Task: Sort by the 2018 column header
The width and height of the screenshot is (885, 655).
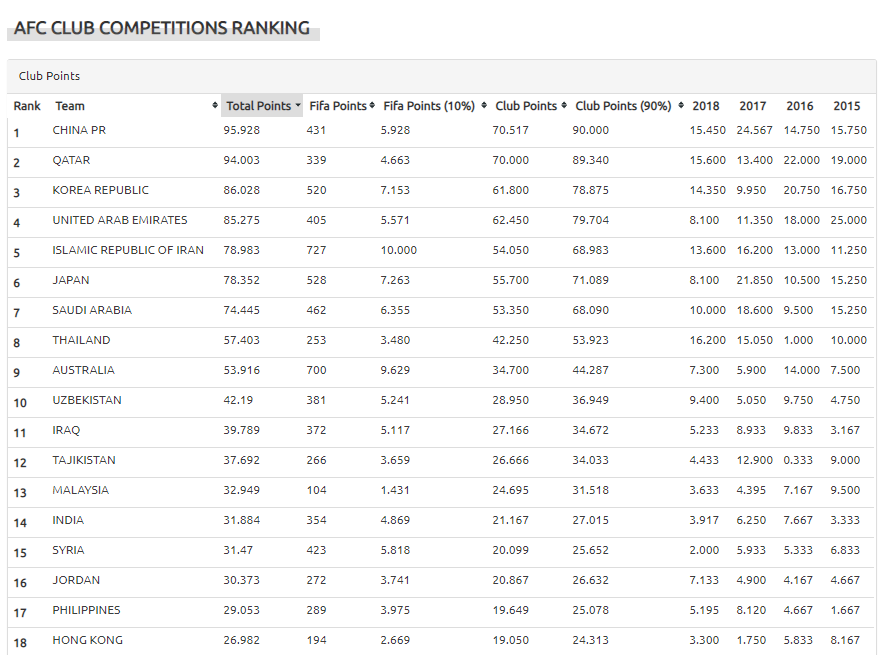Action: pos(706,106)
